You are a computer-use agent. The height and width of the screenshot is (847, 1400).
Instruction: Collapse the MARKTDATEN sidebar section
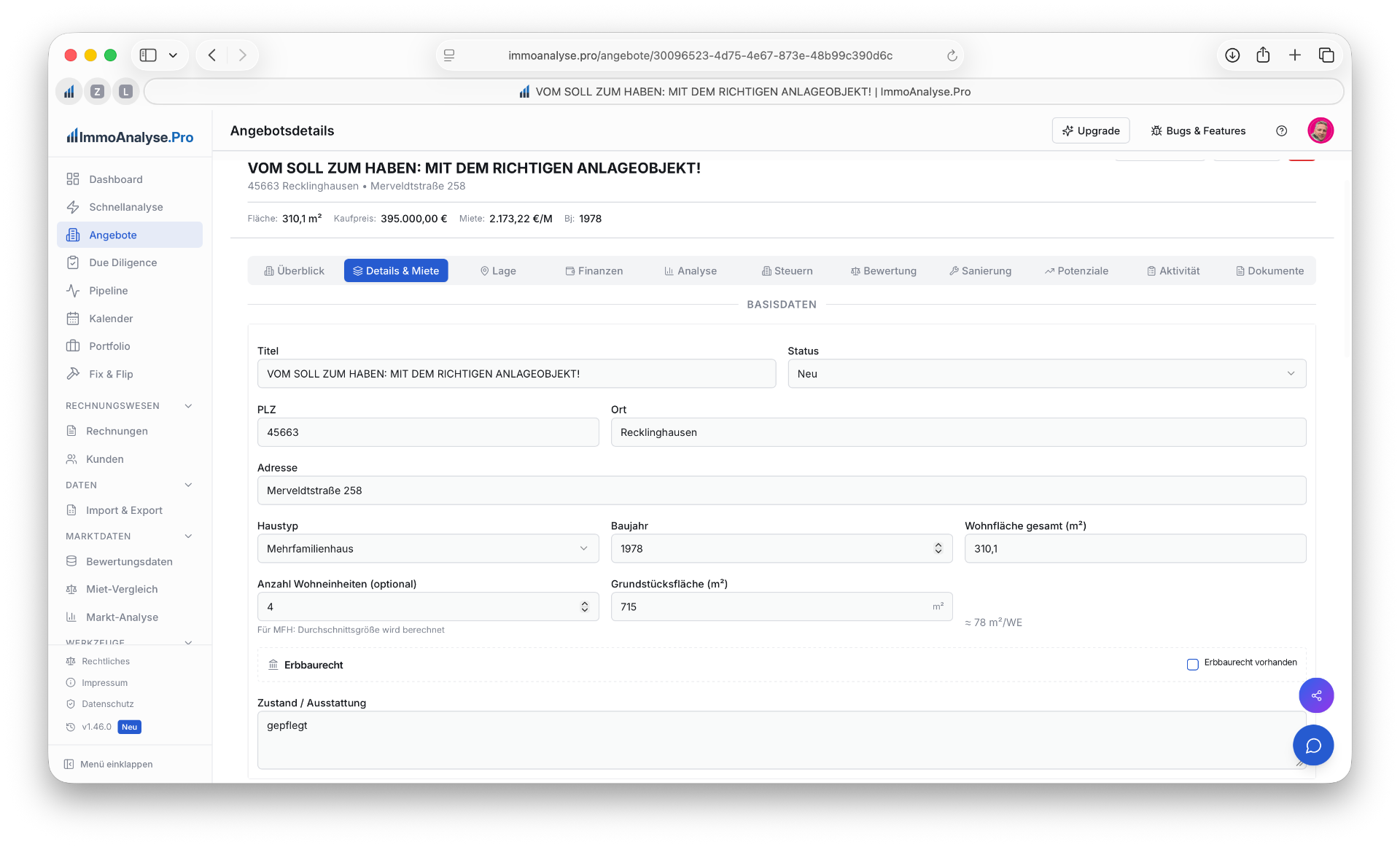pyautogui.click(x=188, y=536)
